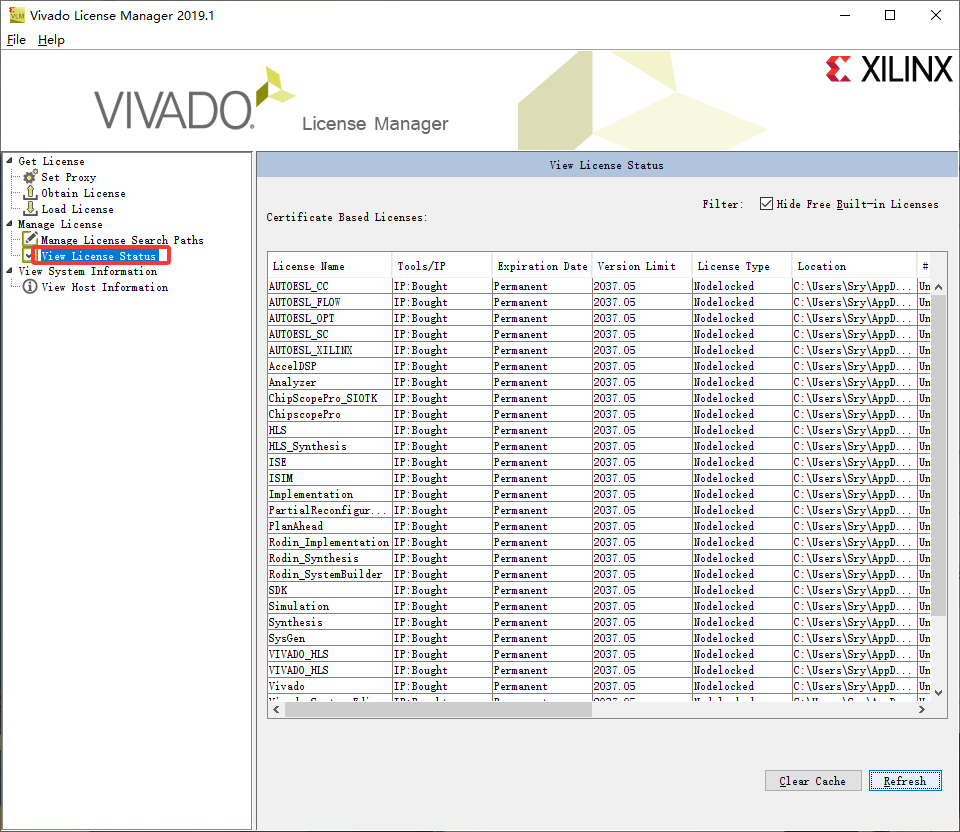Open the File menu
960x832 pixels.
click(x=17, y=40)
